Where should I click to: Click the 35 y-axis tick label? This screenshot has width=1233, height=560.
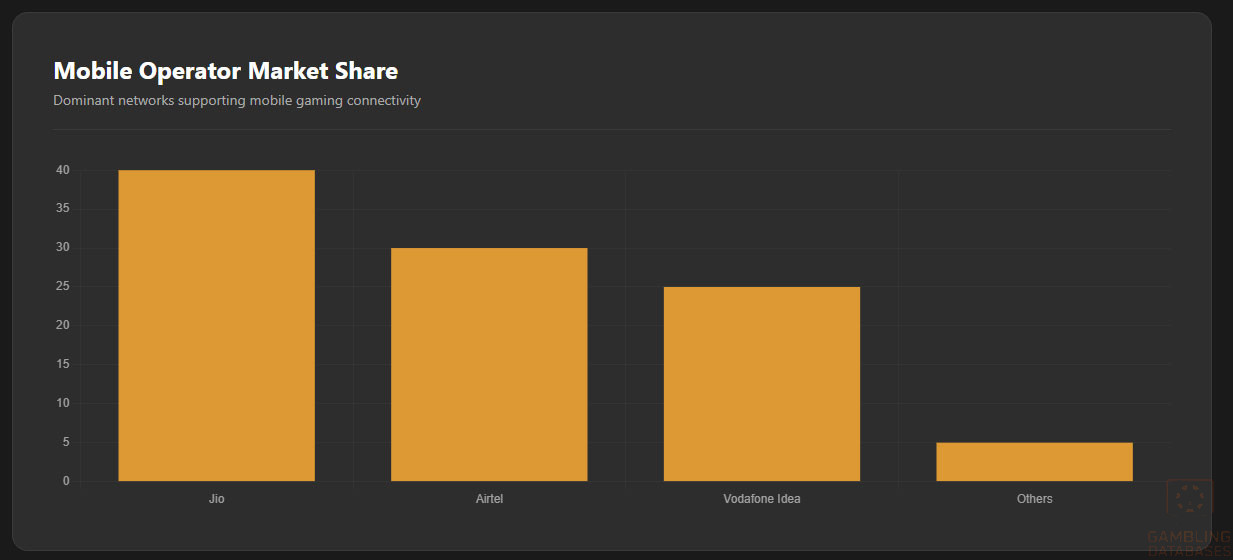63,209
